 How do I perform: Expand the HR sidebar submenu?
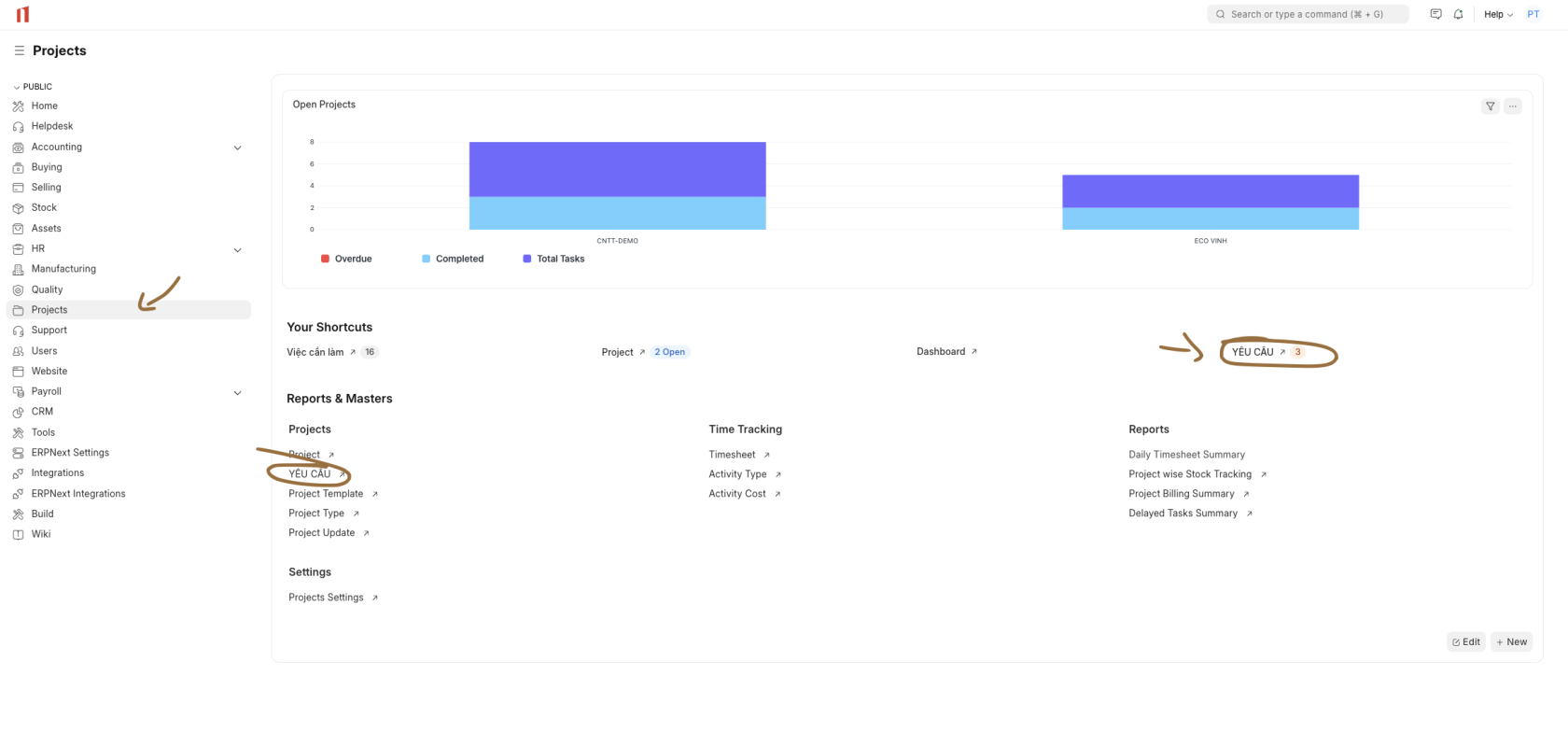tap(237, 249)
